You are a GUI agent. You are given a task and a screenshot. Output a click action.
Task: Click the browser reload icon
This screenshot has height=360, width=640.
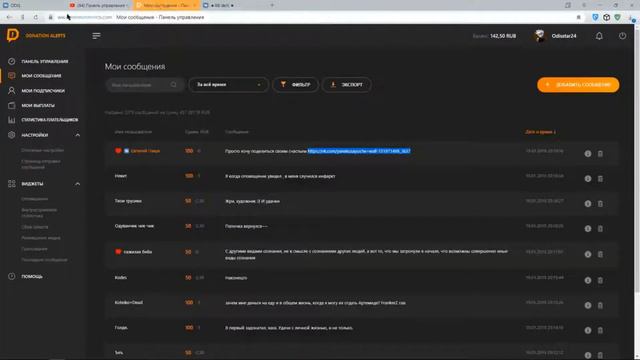pos(36,17)
